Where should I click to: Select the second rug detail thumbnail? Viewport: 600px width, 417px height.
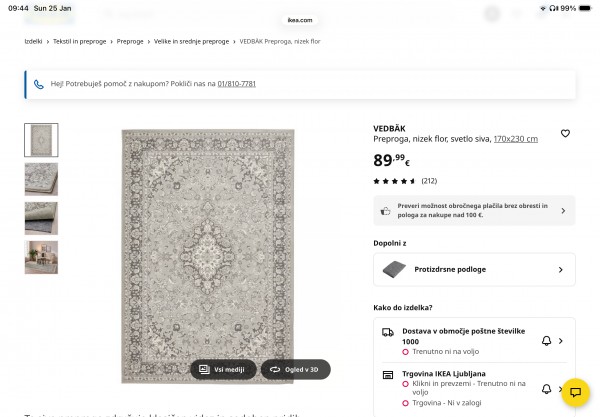(x=41, y=179)
